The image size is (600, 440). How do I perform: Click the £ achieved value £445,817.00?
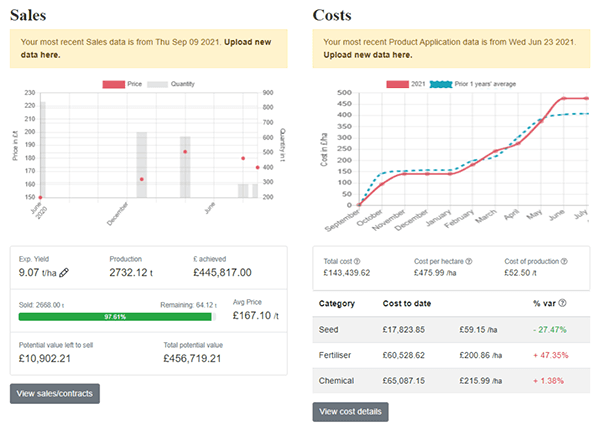point(222,272)
